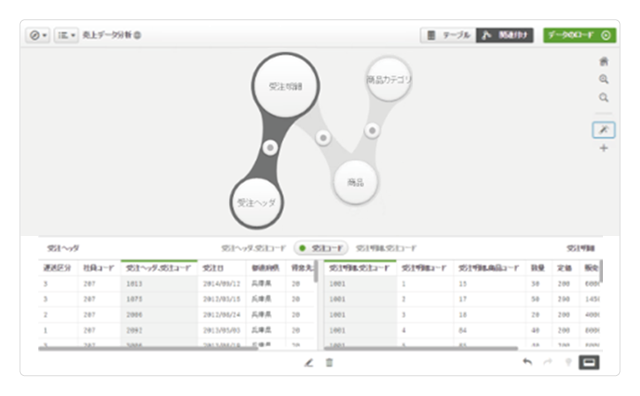The height and width of the screenshot is (396, 640).
Task: Click the magic wand recommendations icon
Action: tap(604, 130)
